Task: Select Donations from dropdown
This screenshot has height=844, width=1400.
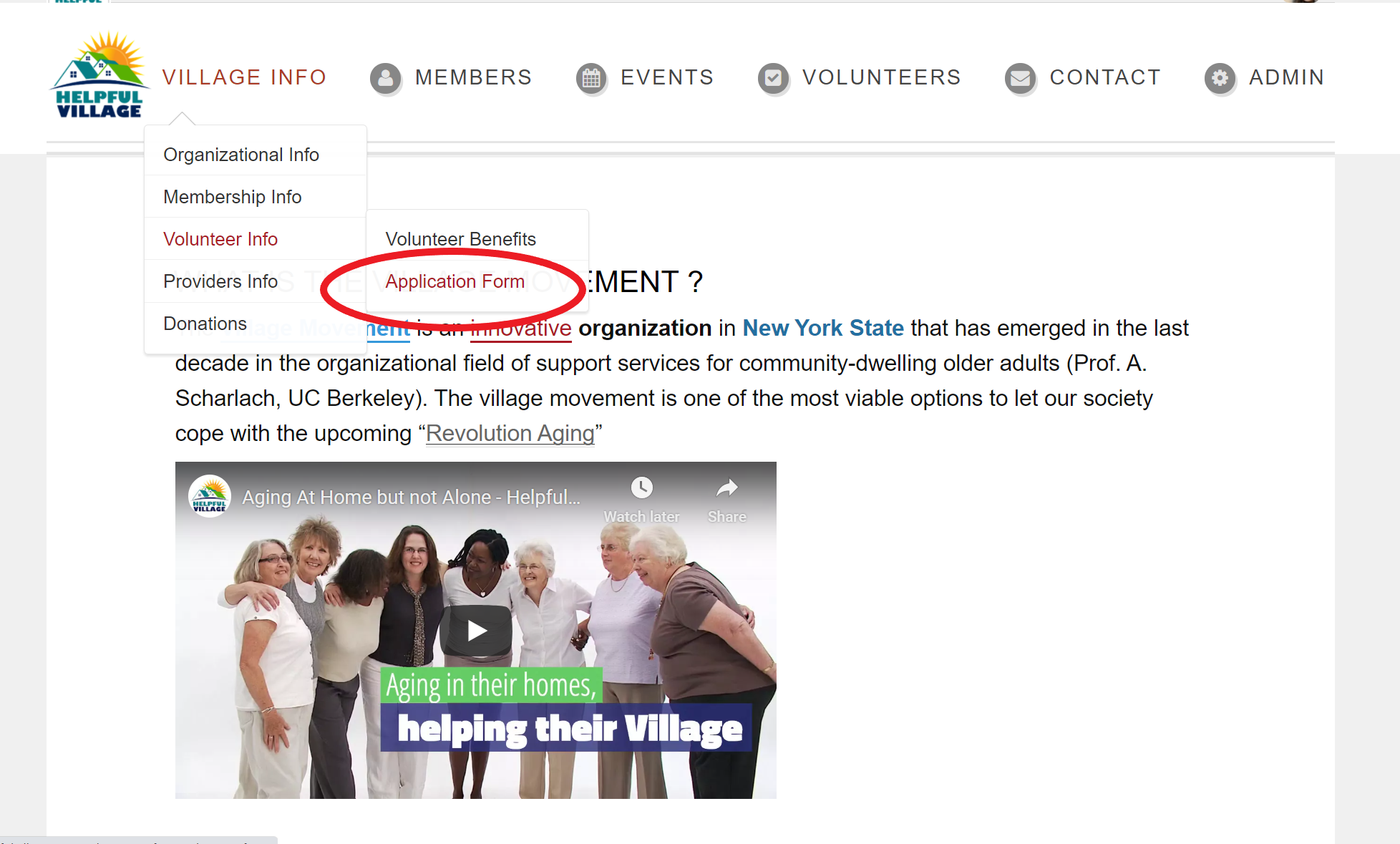Action: pyautogui.click(x=256, y=324)
